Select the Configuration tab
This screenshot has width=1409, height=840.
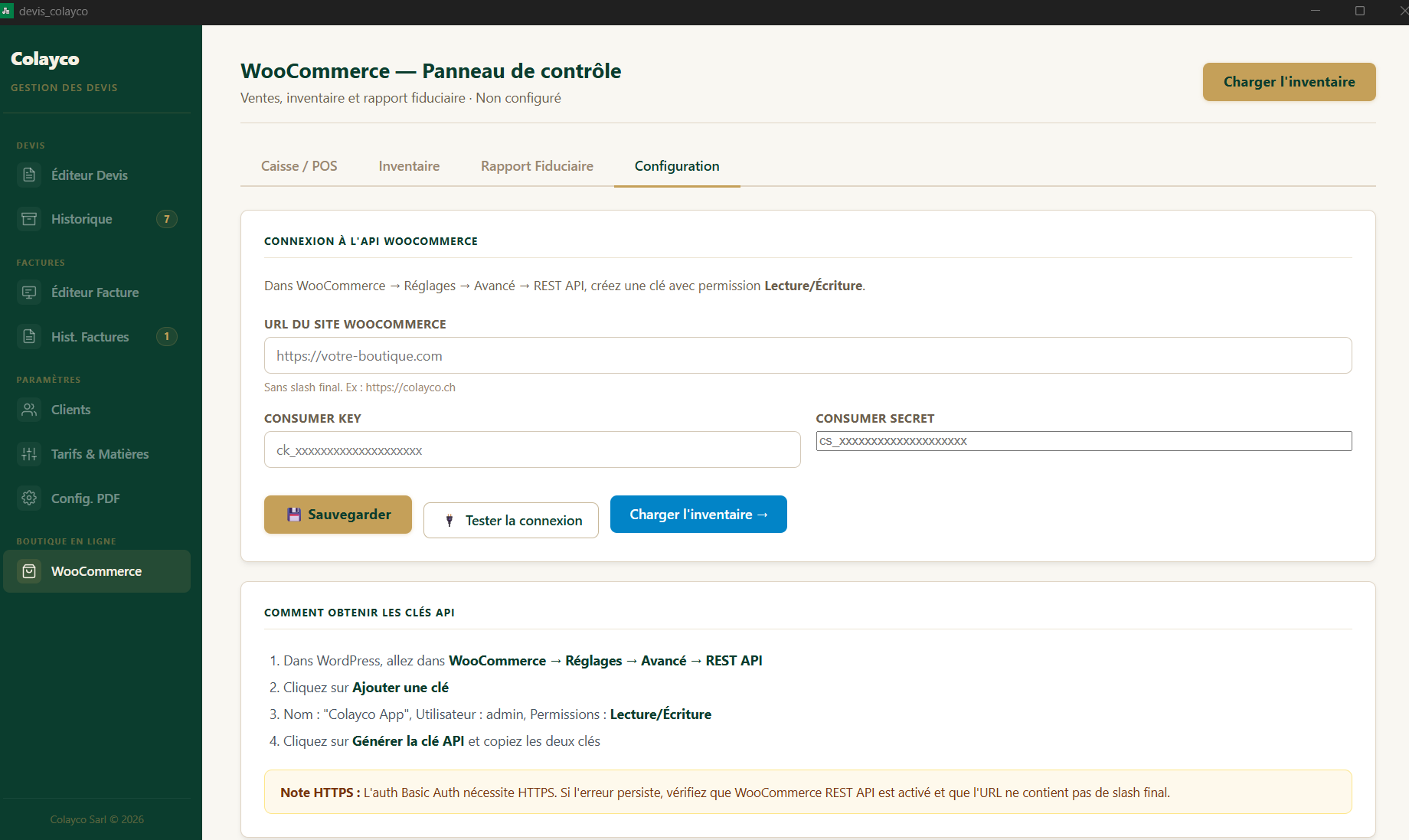677,166
